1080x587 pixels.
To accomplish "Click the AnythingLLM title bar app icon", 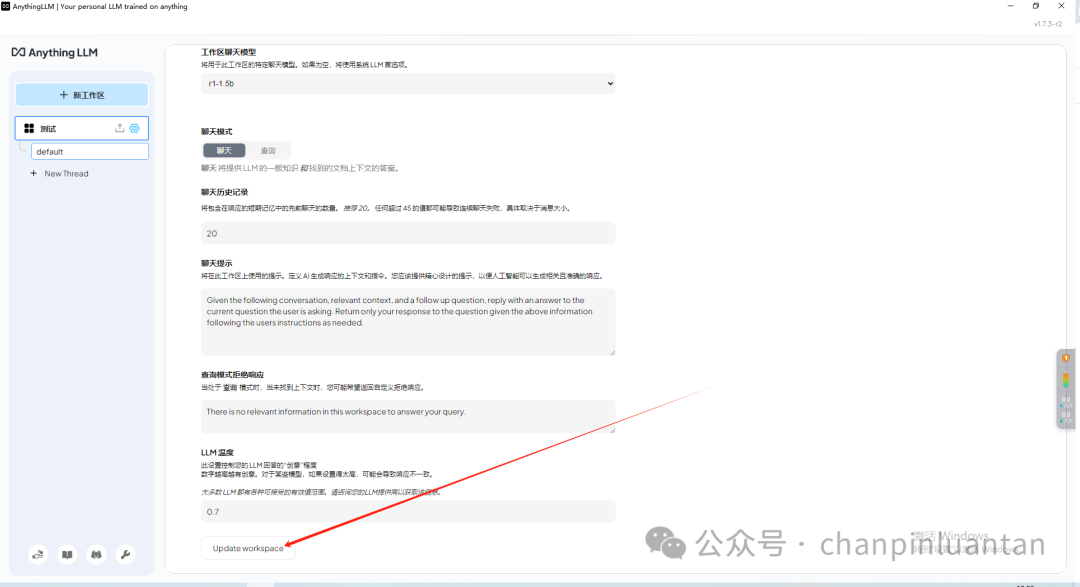I will point(6,6).
